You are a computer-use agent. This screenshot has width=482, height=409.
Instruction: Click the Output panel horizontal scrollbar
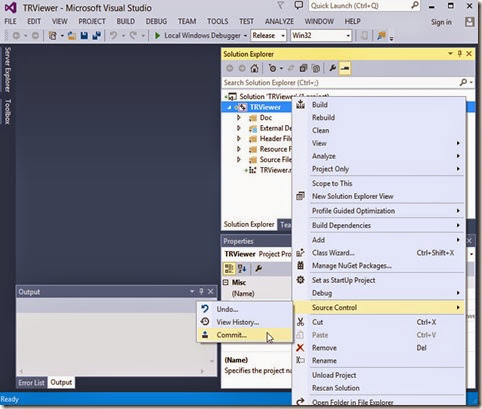112,371
